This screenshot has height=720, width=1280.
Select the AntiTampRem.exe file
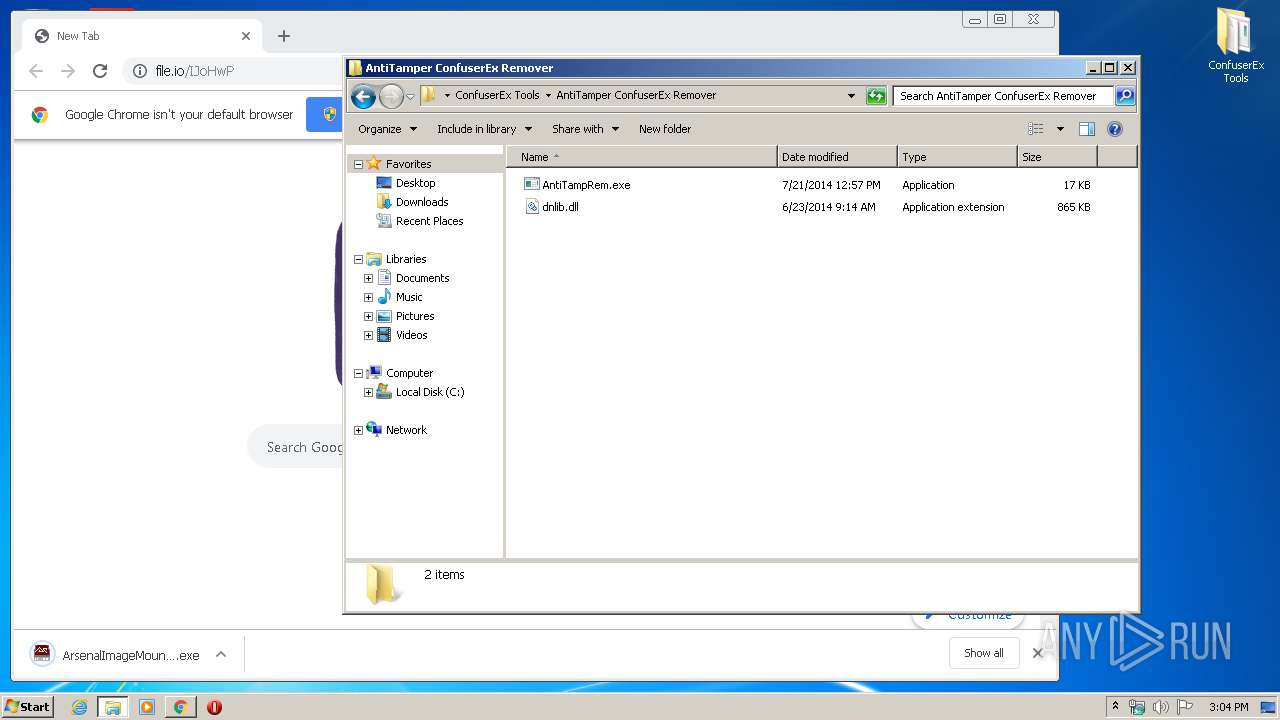pyautogui.click(x=586, y=185)
